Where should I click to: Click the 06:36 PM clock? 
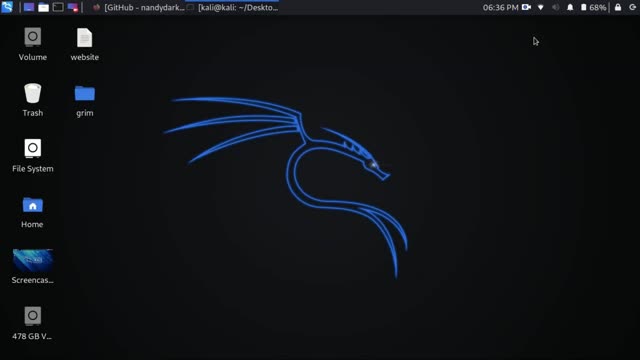(500, 7)
